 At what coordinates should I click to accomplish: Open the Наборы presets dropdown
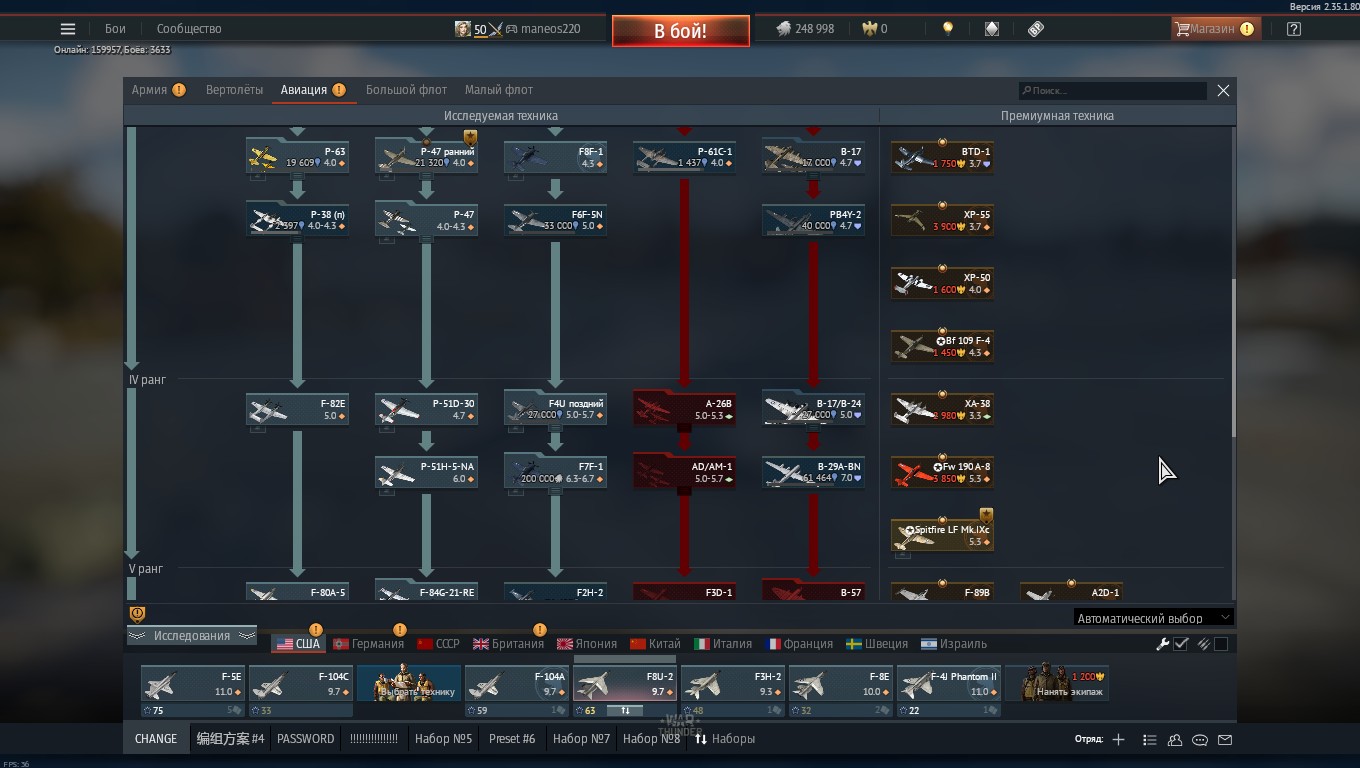coord(725,739)
